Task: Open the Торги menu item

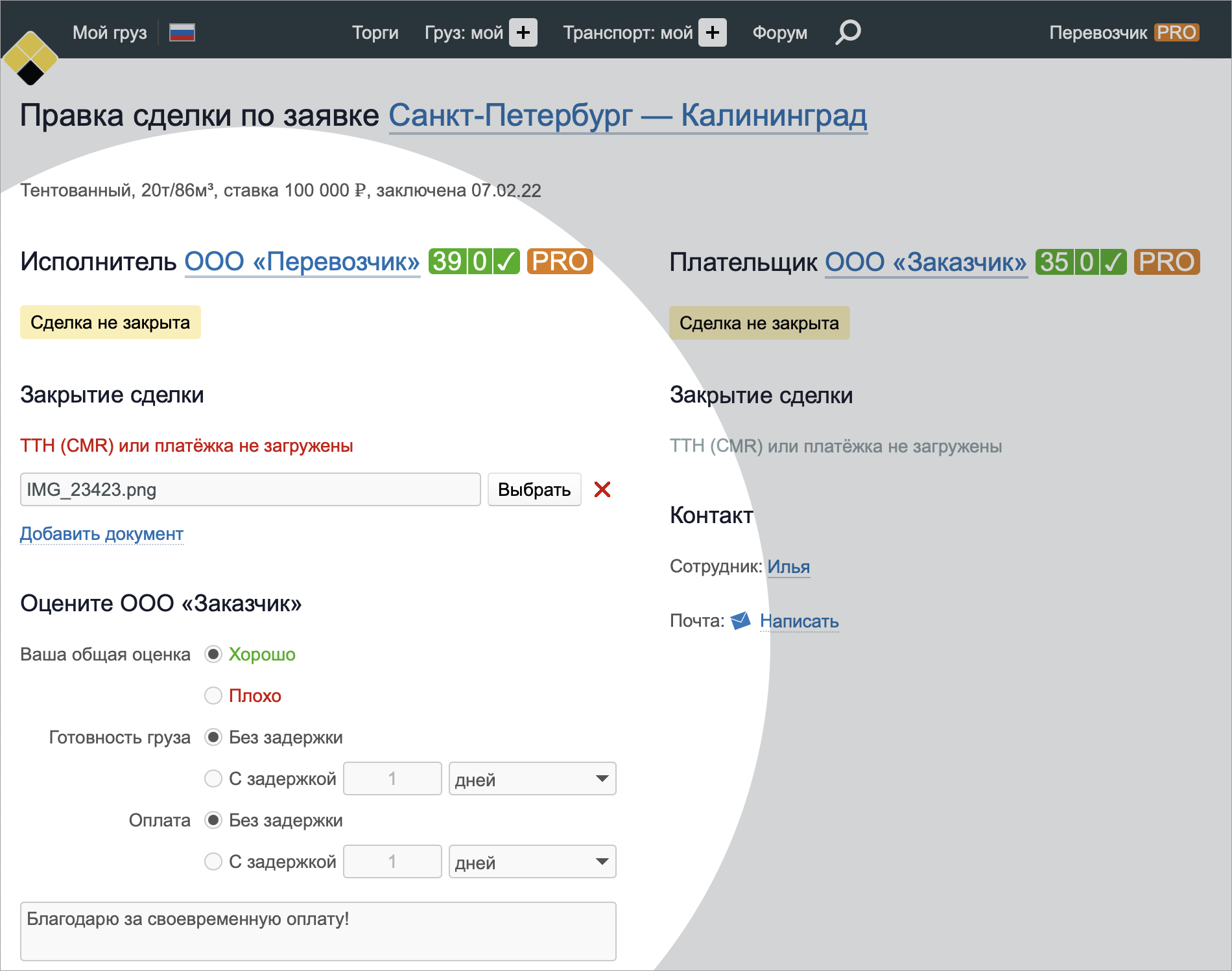Action: coord(375,32)
